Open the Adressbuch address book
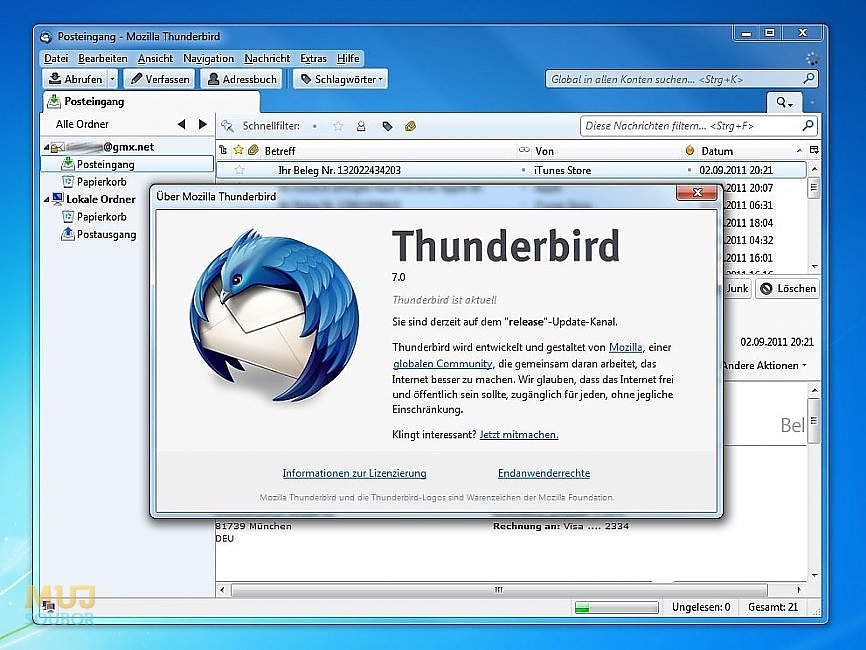The height and width of the screenshot is (650, 866). click(241, 79)
